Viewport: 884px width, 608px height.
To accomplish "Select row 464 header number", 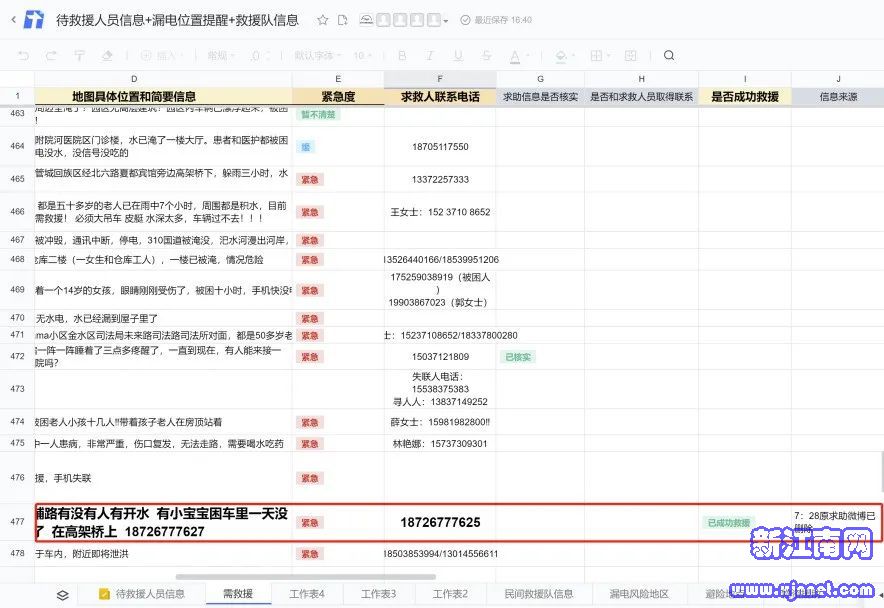I will click(17, 146).
